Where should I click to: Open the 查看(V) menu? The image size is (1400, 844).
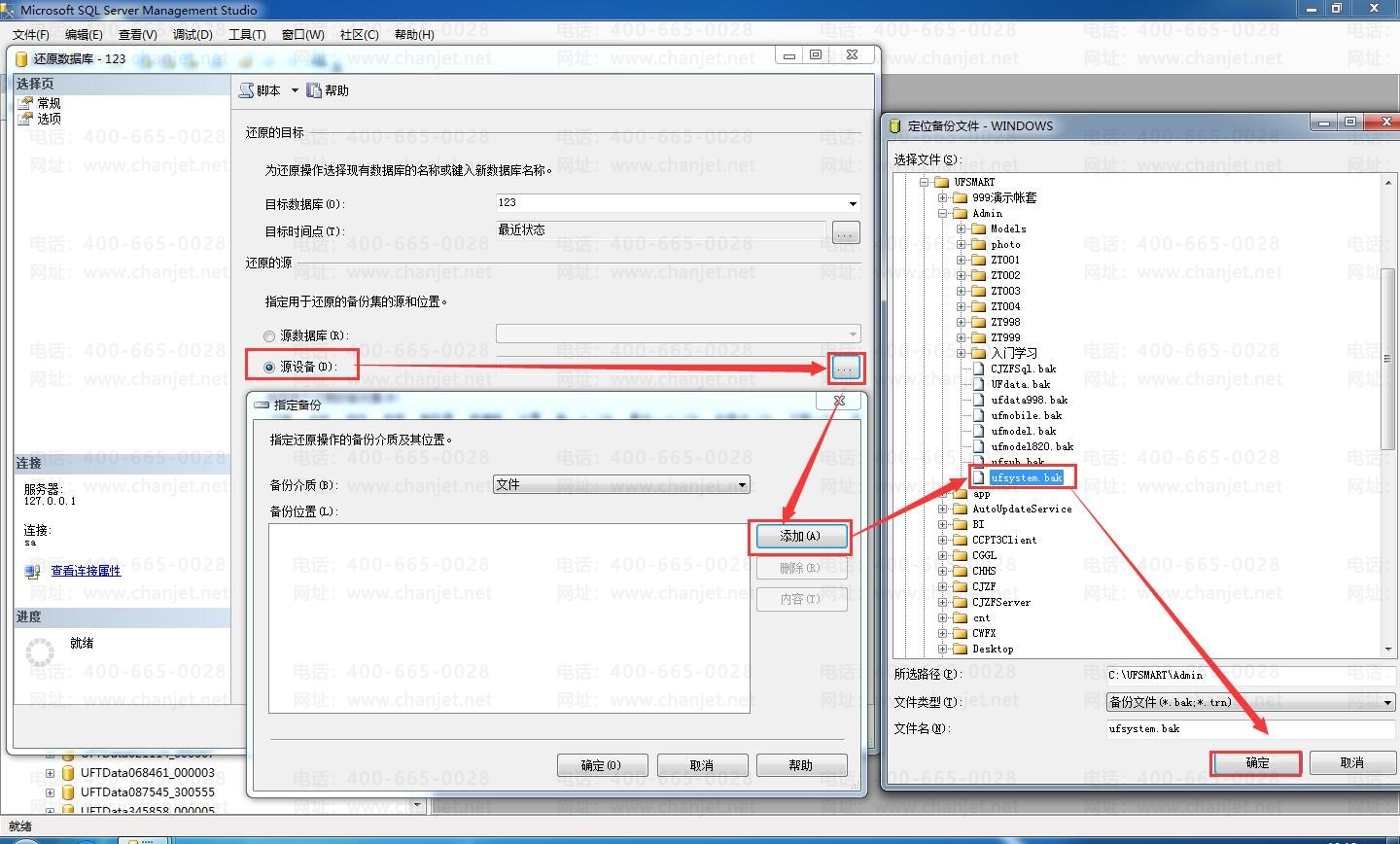click(x=137, y=34)
